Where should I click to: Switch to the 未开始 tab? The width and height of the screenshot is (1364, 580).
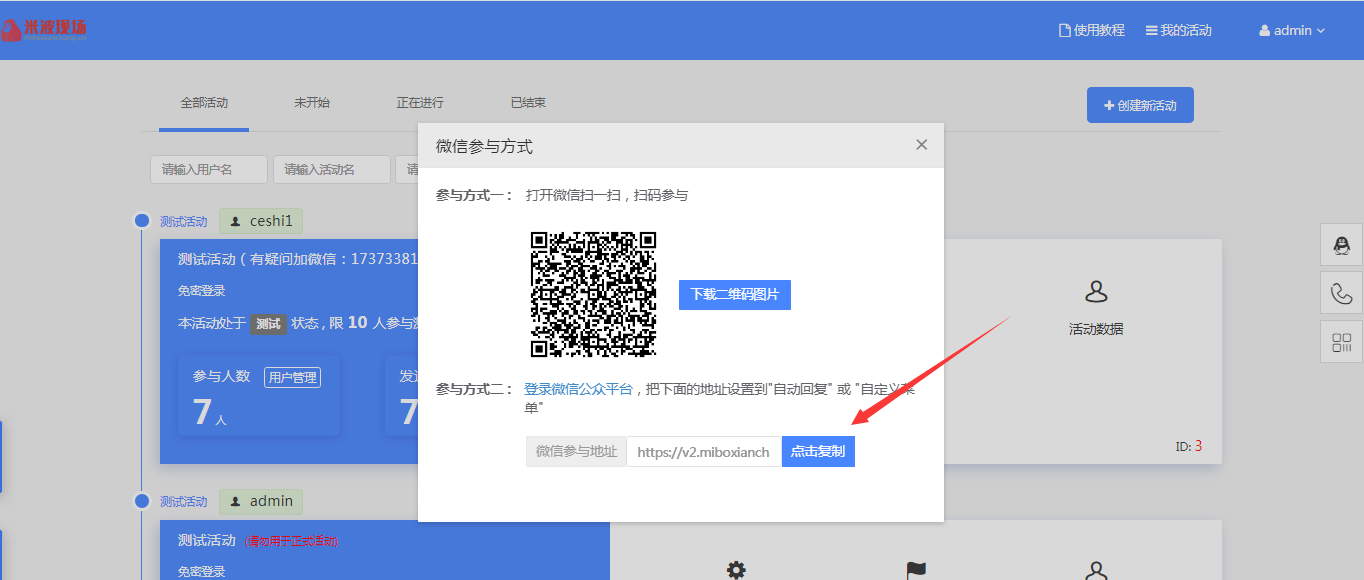[x=312, y=103]
